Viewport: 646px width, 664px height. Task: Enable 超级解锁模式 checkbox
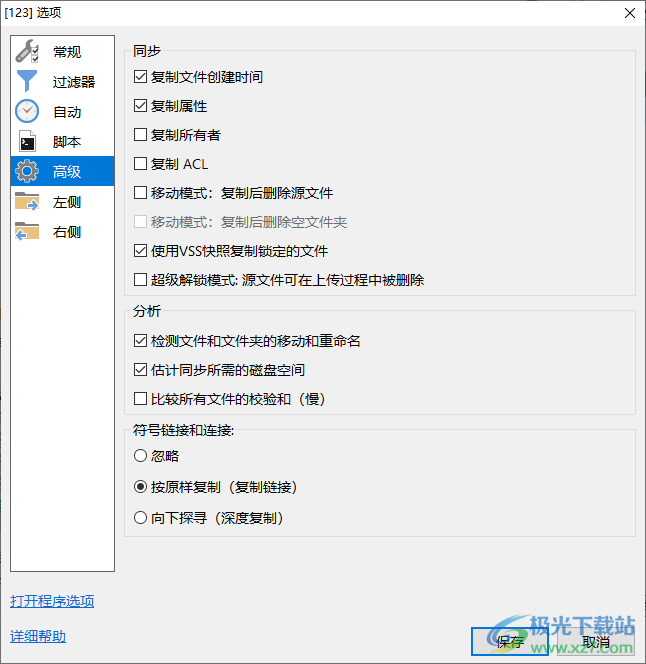coord(140,279)
